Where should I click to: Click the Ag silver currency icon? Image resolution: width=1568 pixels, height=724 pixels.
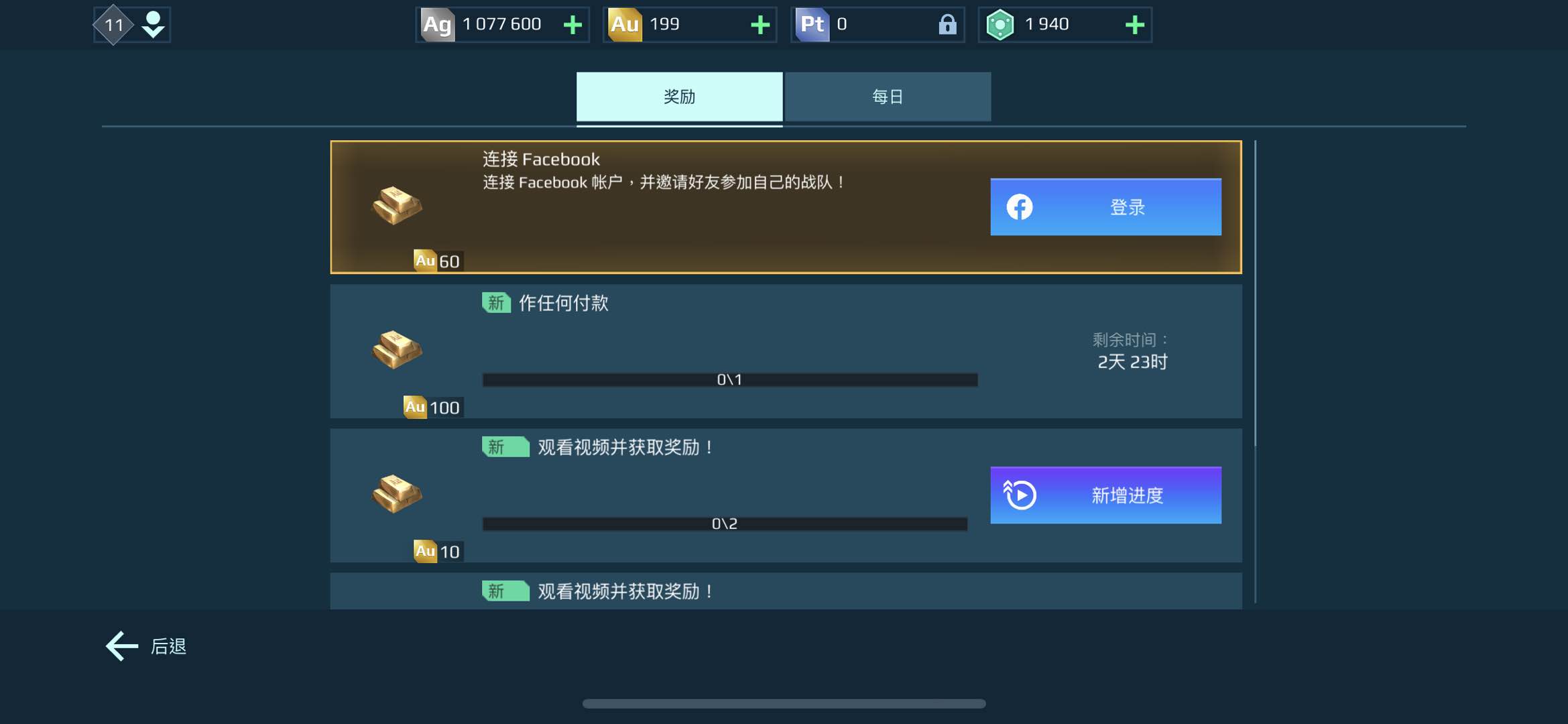pyautogui.click(x=436, y=25)
